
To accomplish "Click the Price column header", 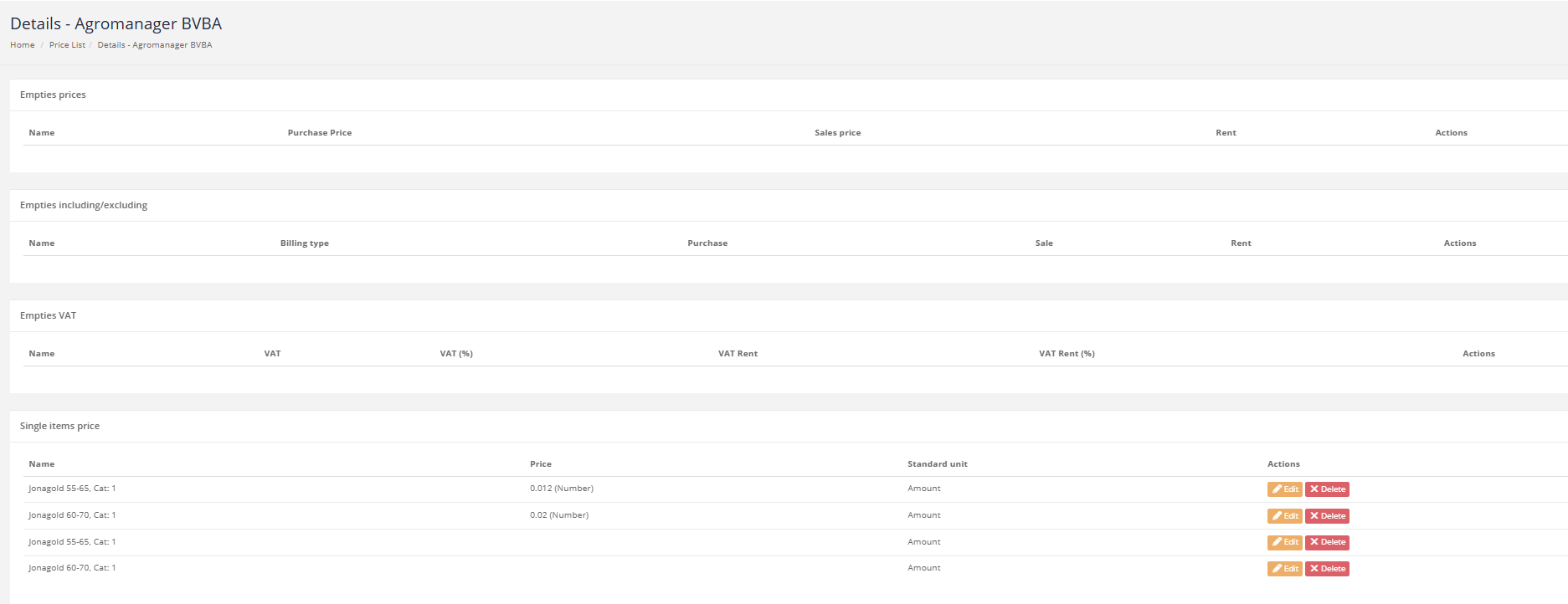I will 541,464.
